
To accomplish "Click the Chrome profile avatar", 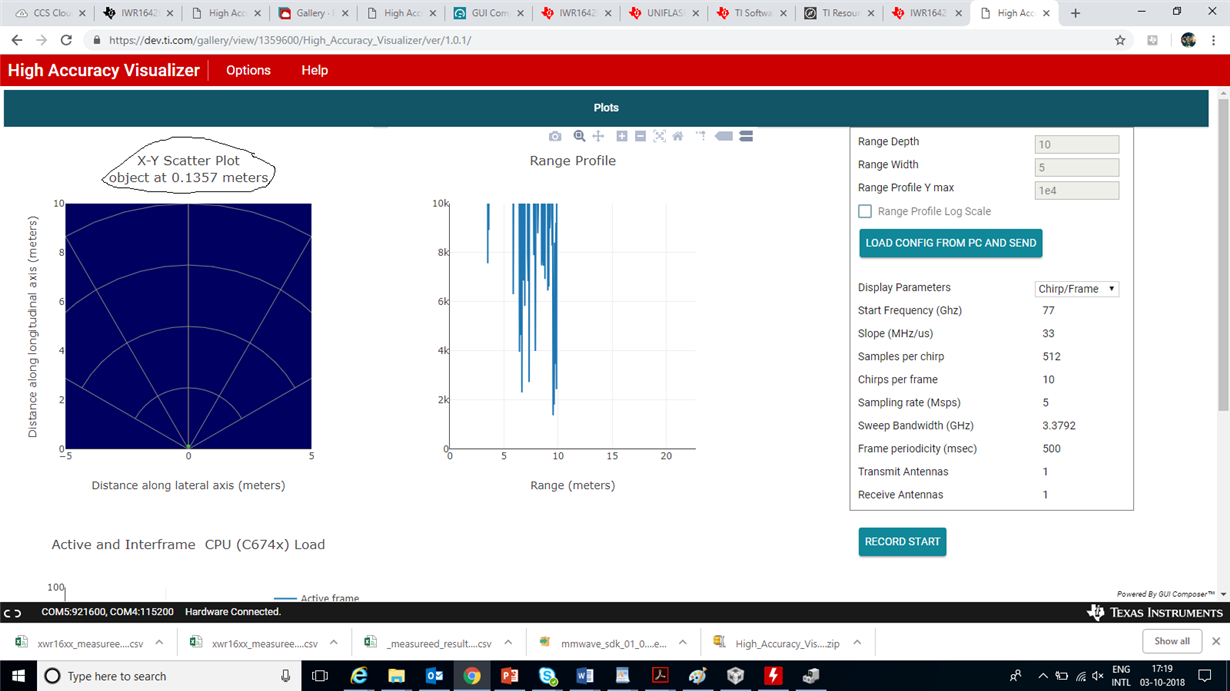I will pyautogui.click(x=1188, y=40).
